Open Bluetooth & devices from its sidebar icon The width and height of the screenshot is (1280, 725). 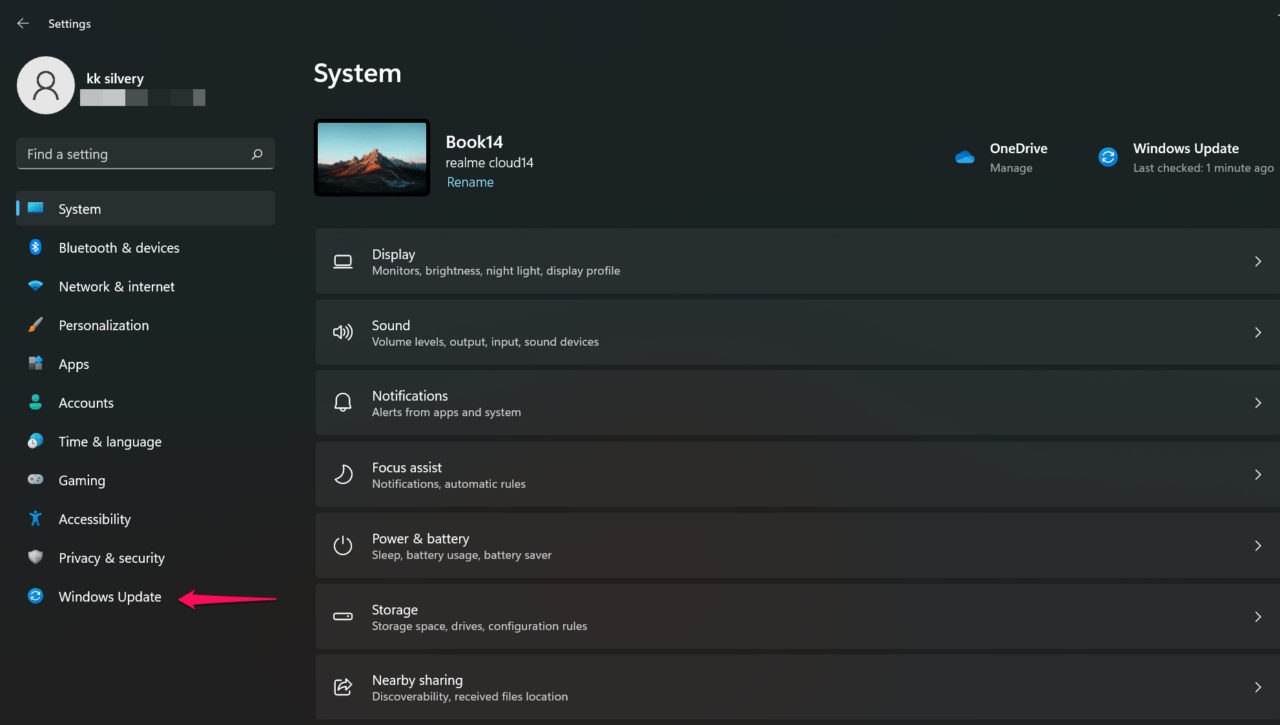coord(35,247)
